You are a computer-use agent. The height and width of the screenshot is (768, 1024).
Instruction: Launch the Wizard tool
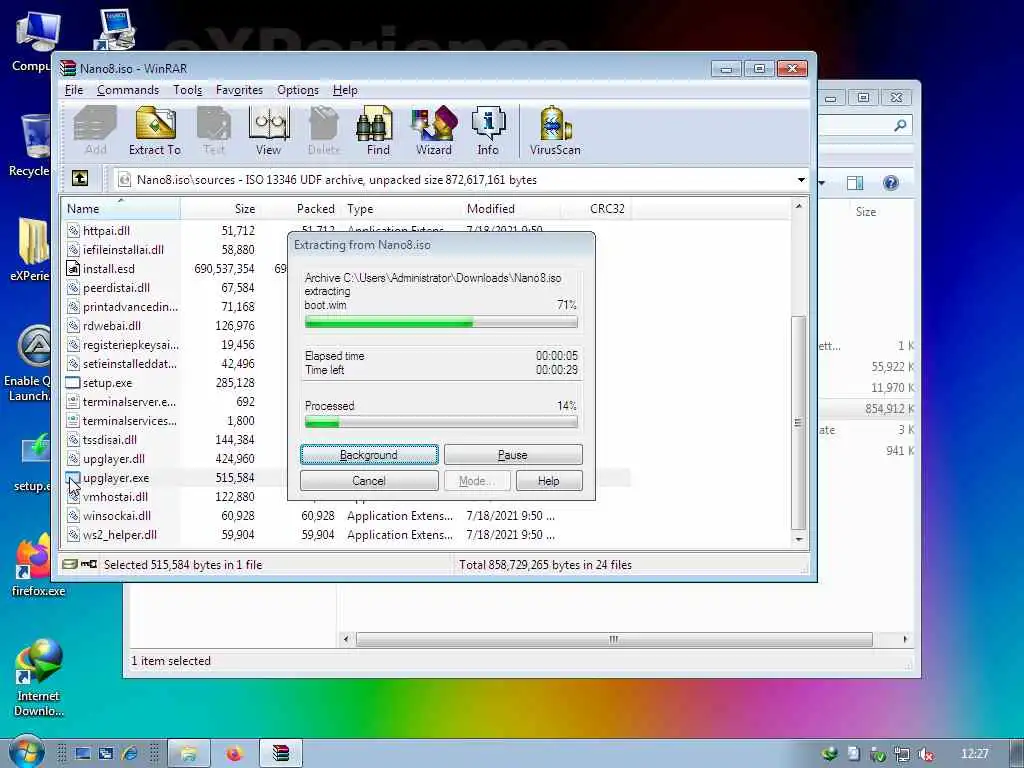[x=434, y=131]
